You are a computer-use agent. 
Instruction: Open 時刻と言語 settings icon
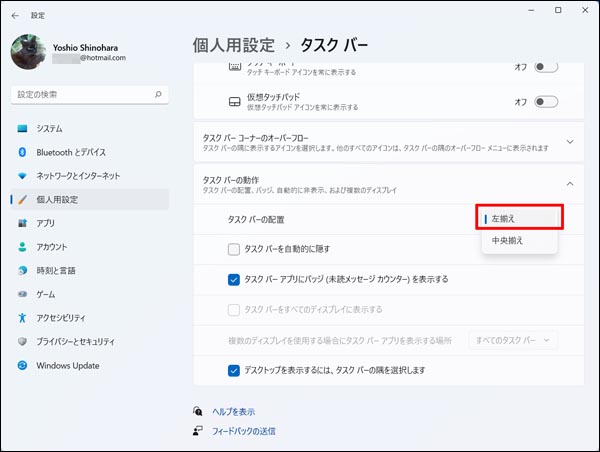tap(22, 271)
